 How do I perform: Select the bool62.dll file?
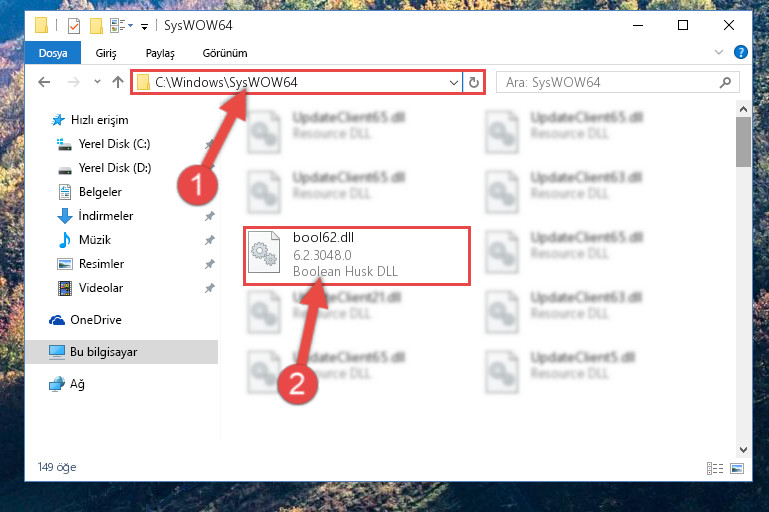pos(357,256)
